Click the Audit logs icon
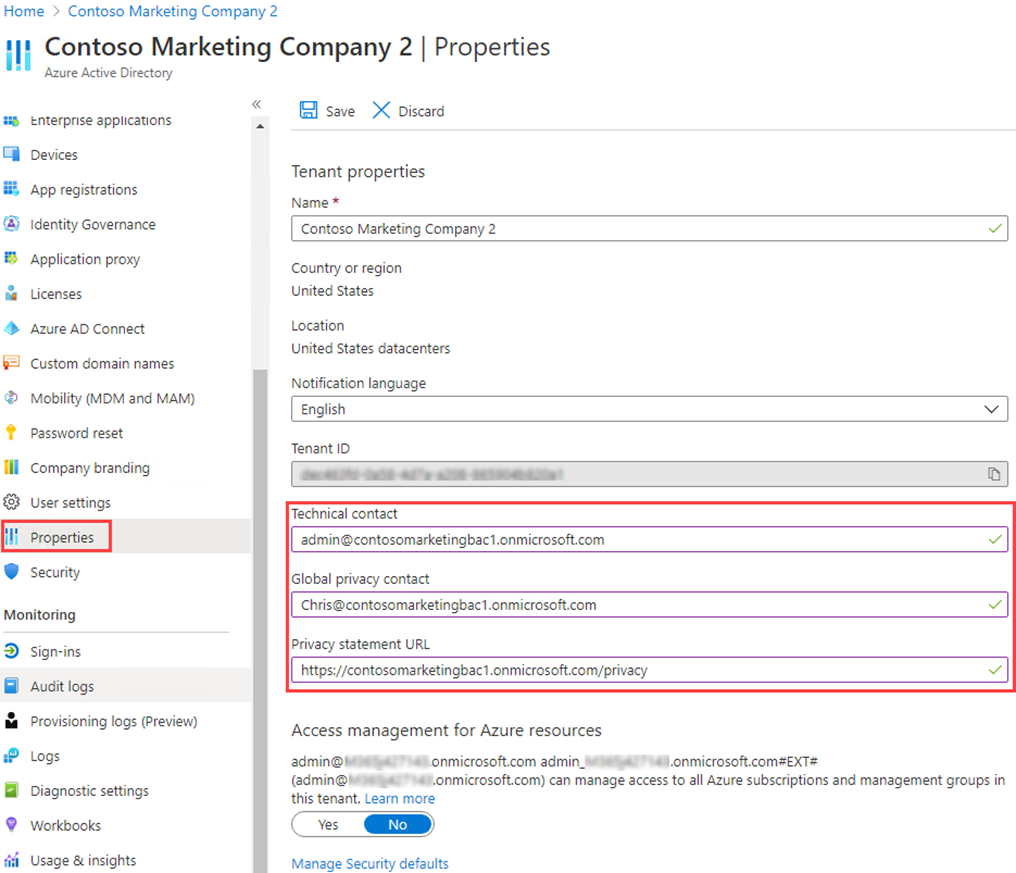Screen dimensions: 1016x873 click(11, 686)
